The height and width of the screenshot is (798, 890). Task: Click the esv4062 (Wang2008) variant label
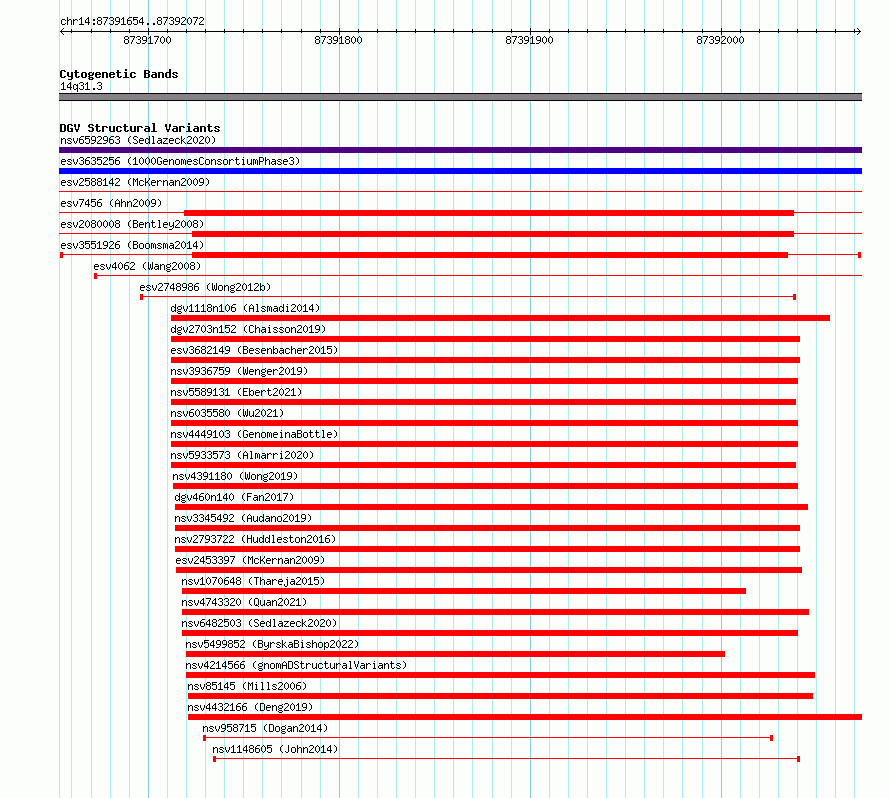(147, 266)
